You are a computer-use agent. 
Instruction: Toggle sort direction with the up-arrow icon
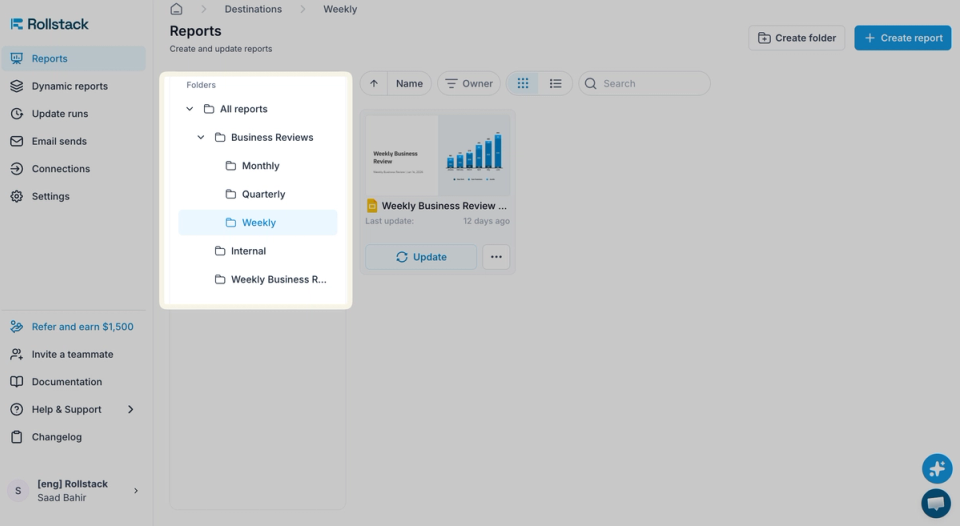click(x=373, y=83)
